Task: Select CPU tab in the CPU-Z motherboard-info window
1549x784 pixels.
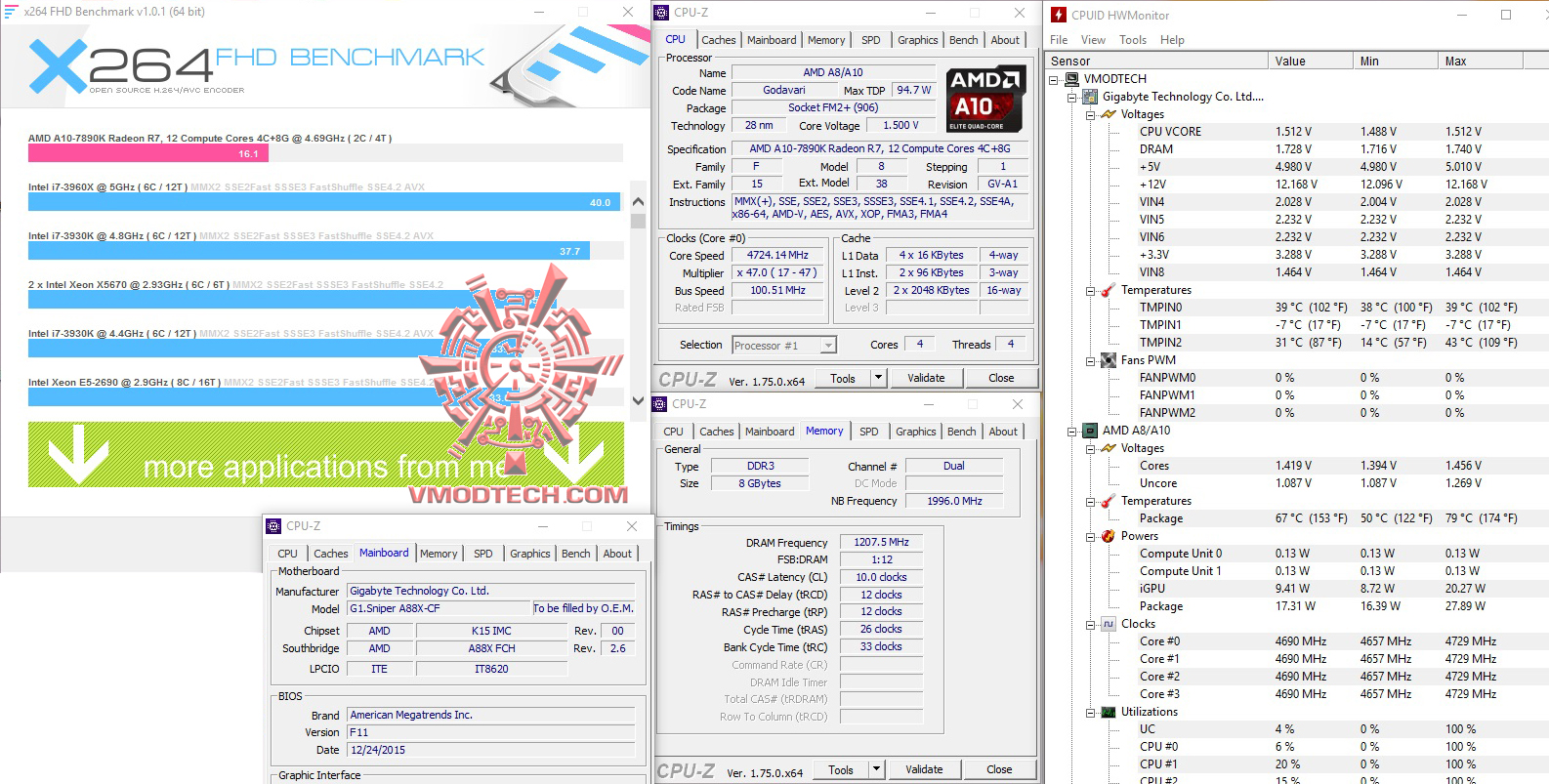Action: coord(288,554)
